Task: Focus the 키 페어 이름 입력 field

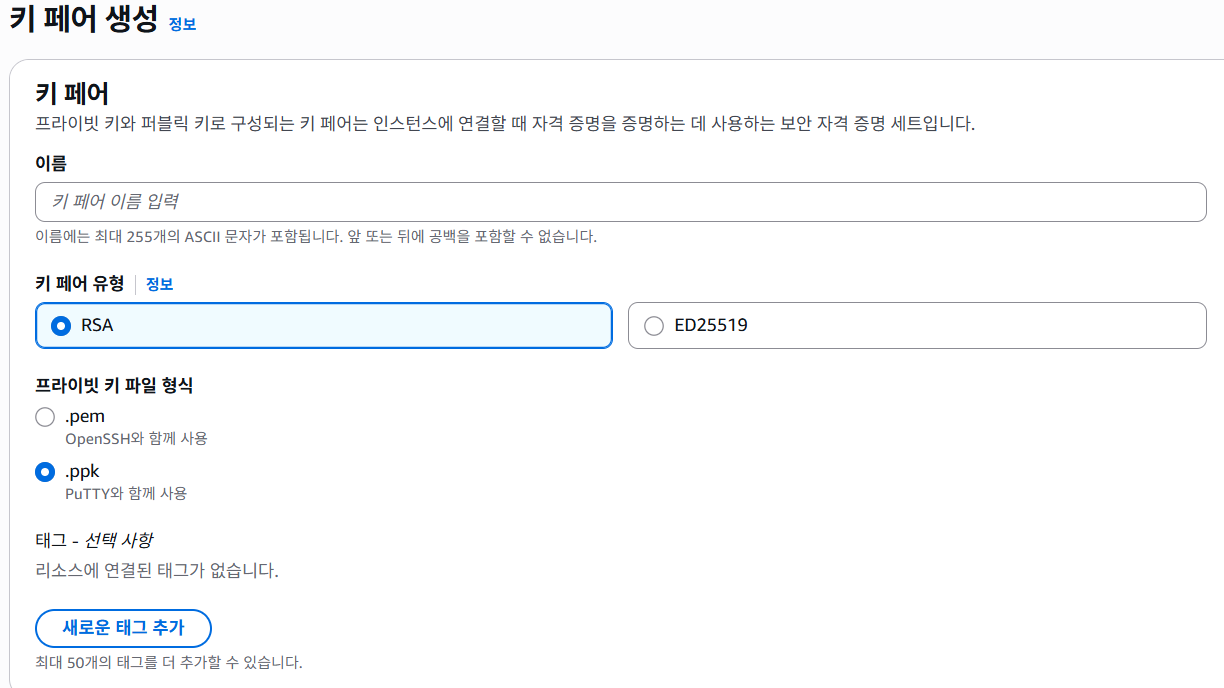Action: (621, 202)
